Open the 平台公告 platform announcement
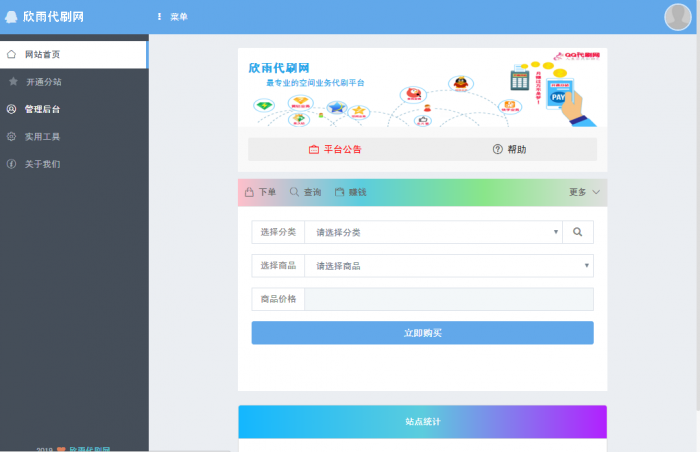The image size is (700, 452). click(x=335, y=149)
